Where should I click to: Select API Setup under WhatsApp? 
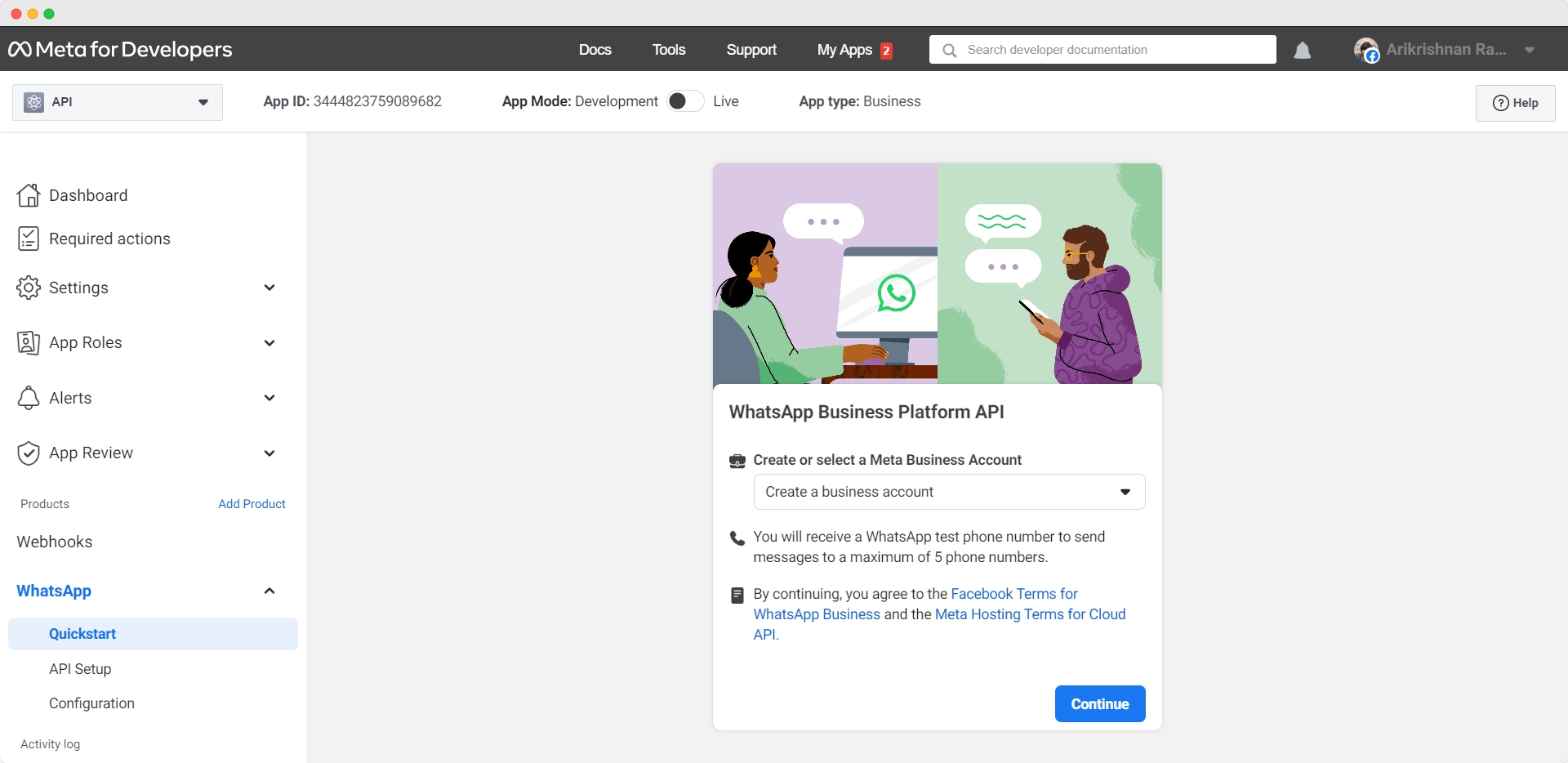coord(80,669)
